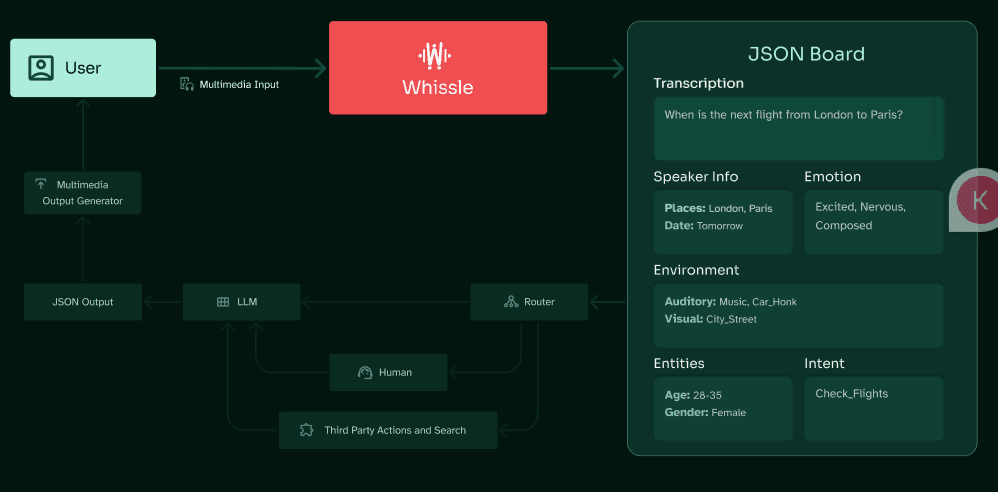Viewport: 998px width, 492px height.
Task: Select the Check_Flights intent box
Action: click(873, 408)
